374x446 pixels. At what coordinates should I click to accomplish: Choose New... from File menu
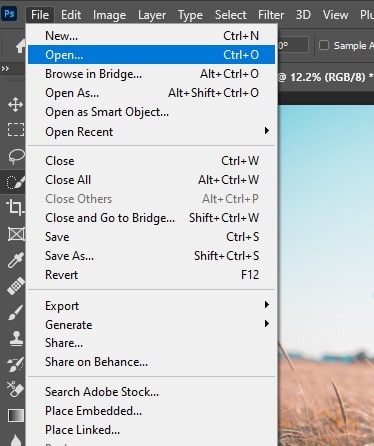pos(151,36)
